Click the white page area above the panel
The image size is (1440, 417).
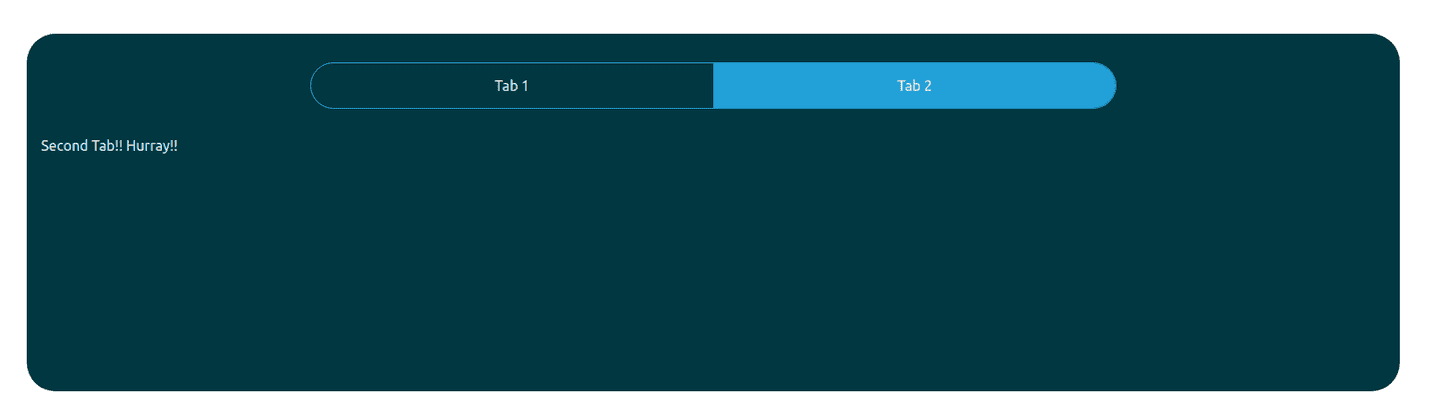(x=712, y=15)
